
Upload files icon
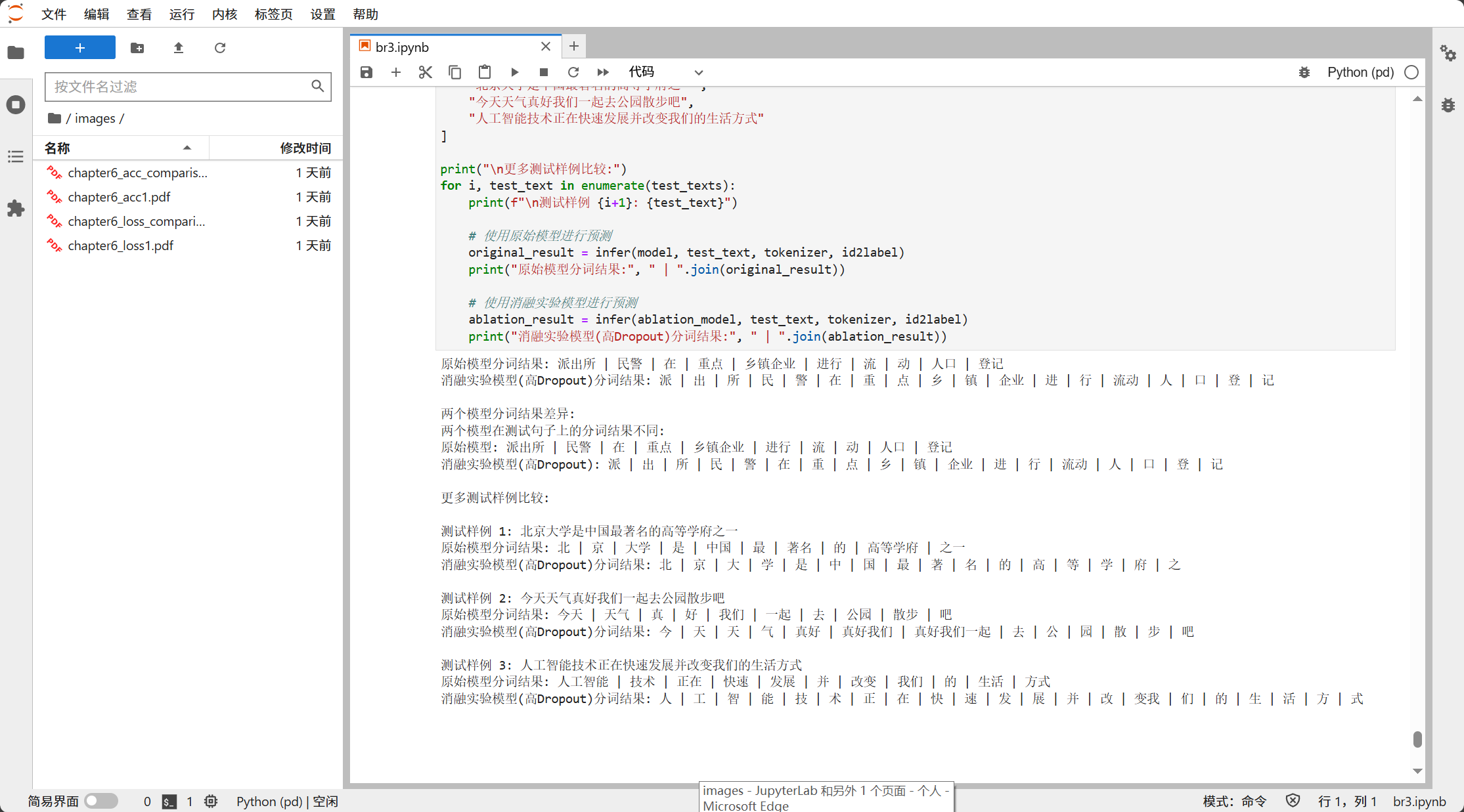click(x=179, y=47)
